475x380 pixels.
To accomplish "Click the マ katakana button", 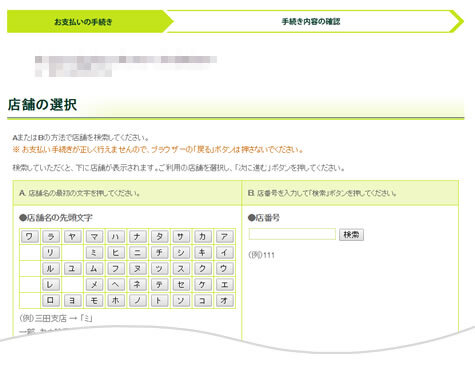I will coord(94,237).
